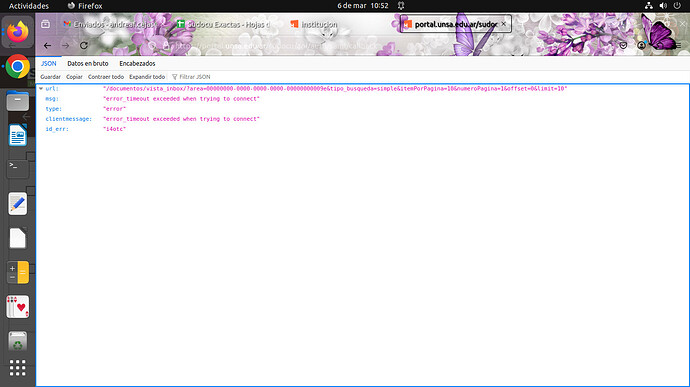Open LibreOffice Writer from the dock
This screenshot has height=387, width=690.
pyautogui.click(x=18, y=135)
